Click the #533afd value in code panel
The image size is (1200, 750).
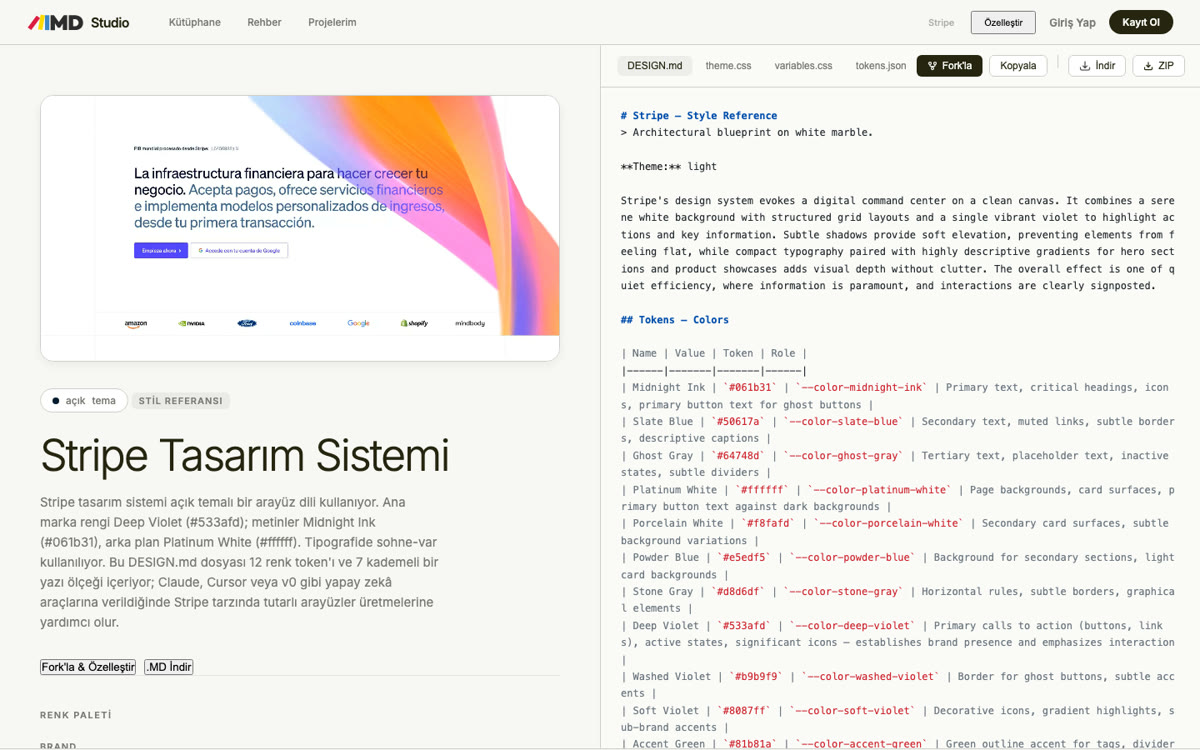pyautogui.click(x=743, y=626)
